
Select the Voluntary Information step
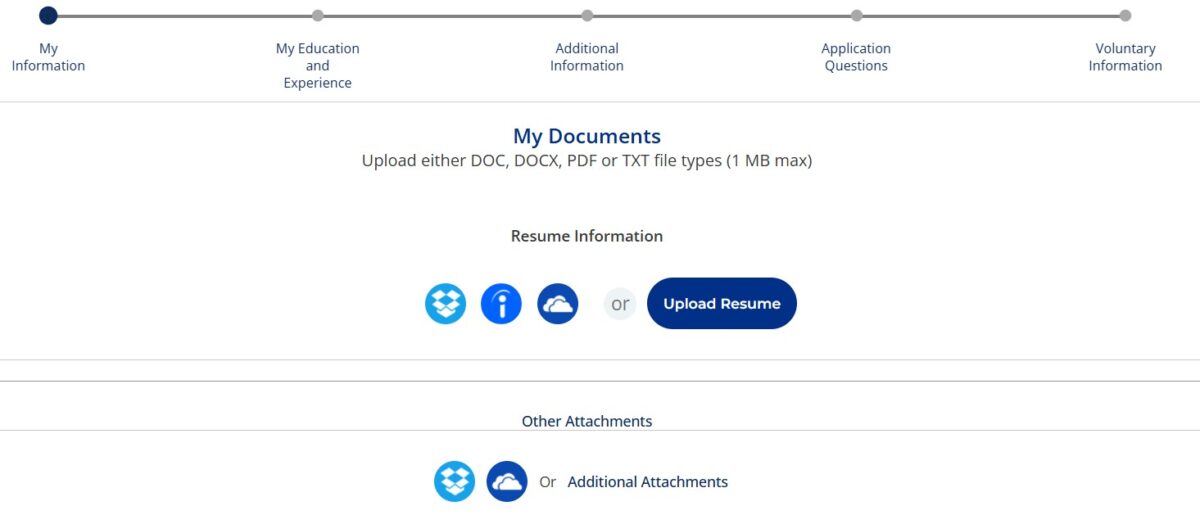point(1125,57)
